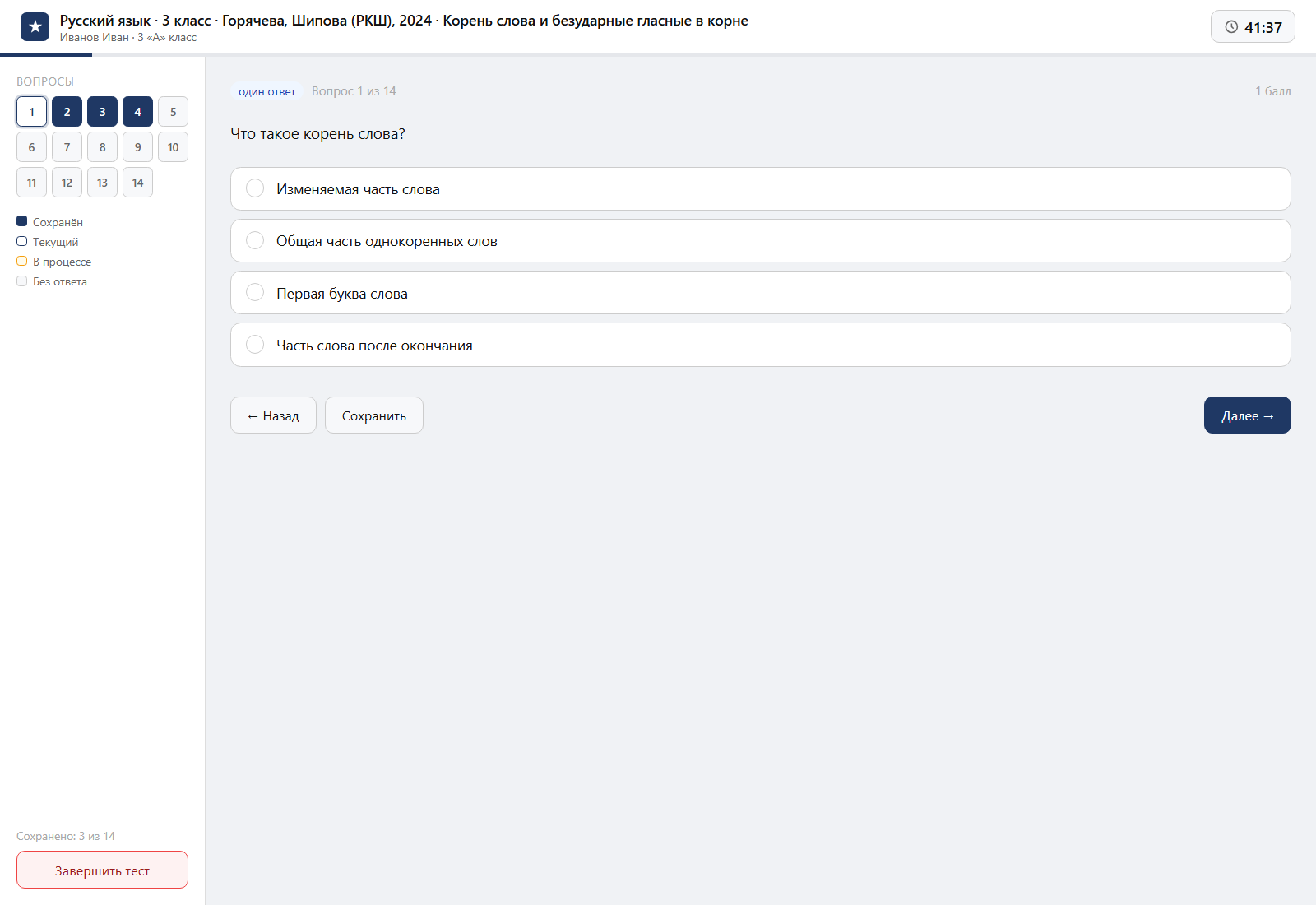The height and width of the screenshot is (905, 1316).
Task: Switch to question 13
Action: 102,183
